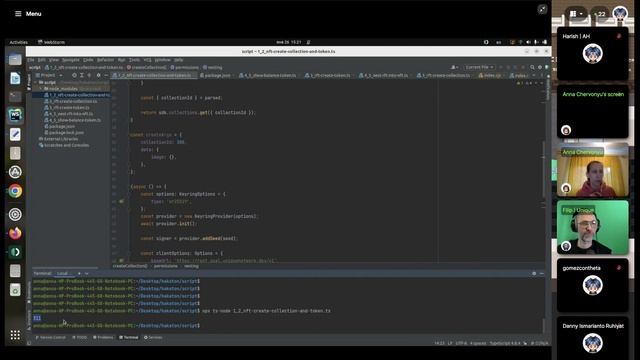640x360 pixels.
Task: Open WebStorm icon in Ubuntu dock
Action: click(15, 116)
